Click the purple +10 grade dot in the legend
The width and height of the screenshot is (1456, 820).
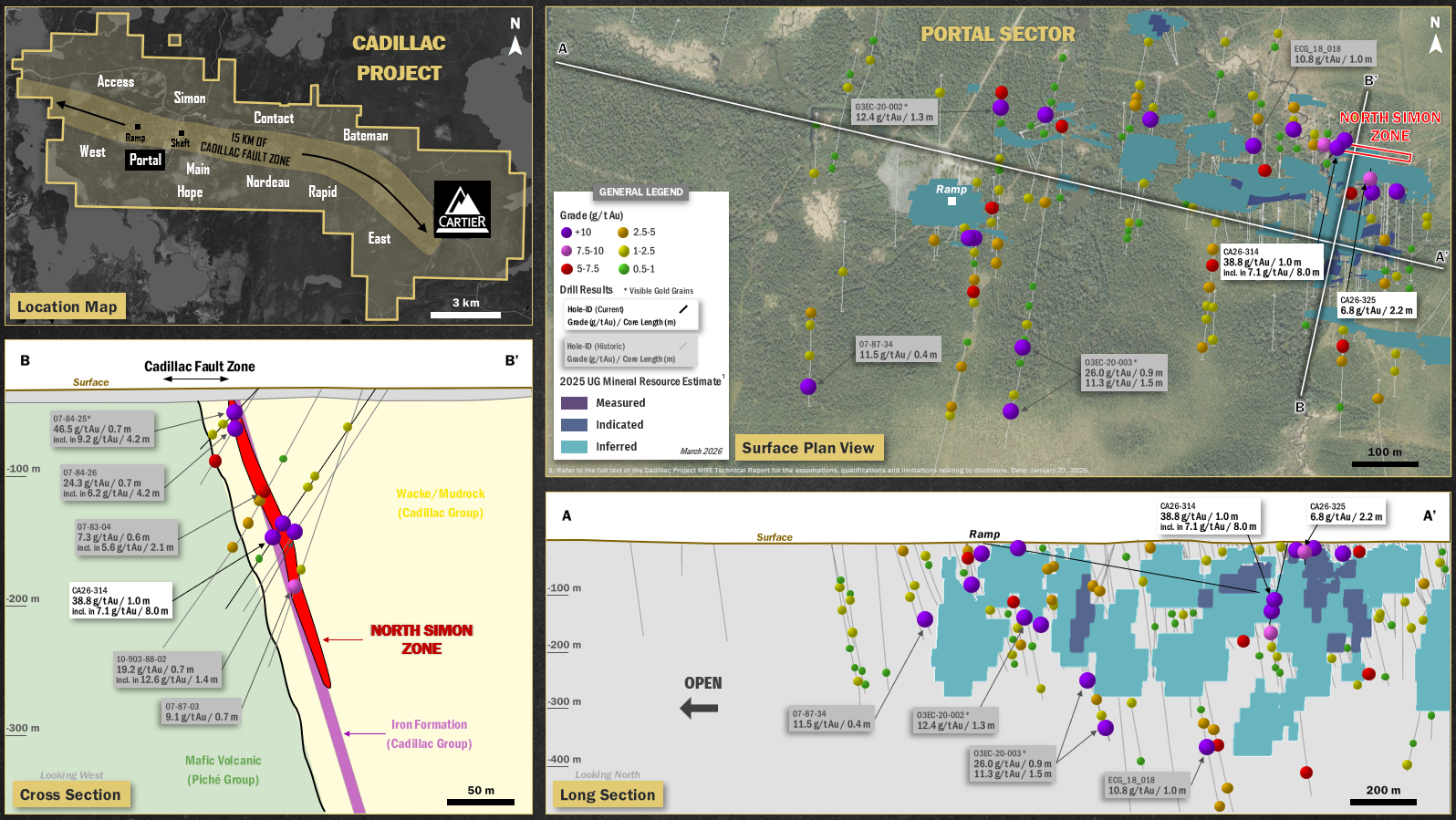(x=567, y=233)
